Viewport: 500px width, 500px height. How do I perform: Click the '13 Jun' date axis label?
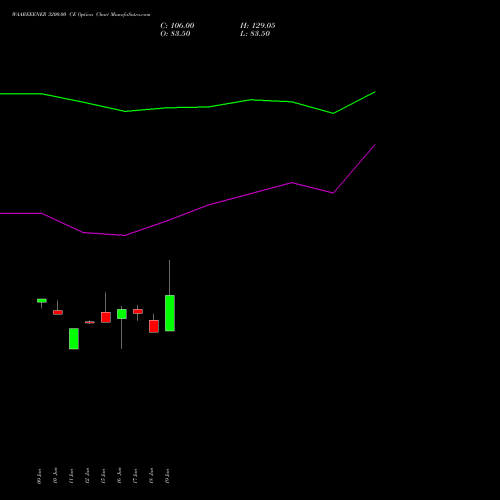click(x=104, y=476)
